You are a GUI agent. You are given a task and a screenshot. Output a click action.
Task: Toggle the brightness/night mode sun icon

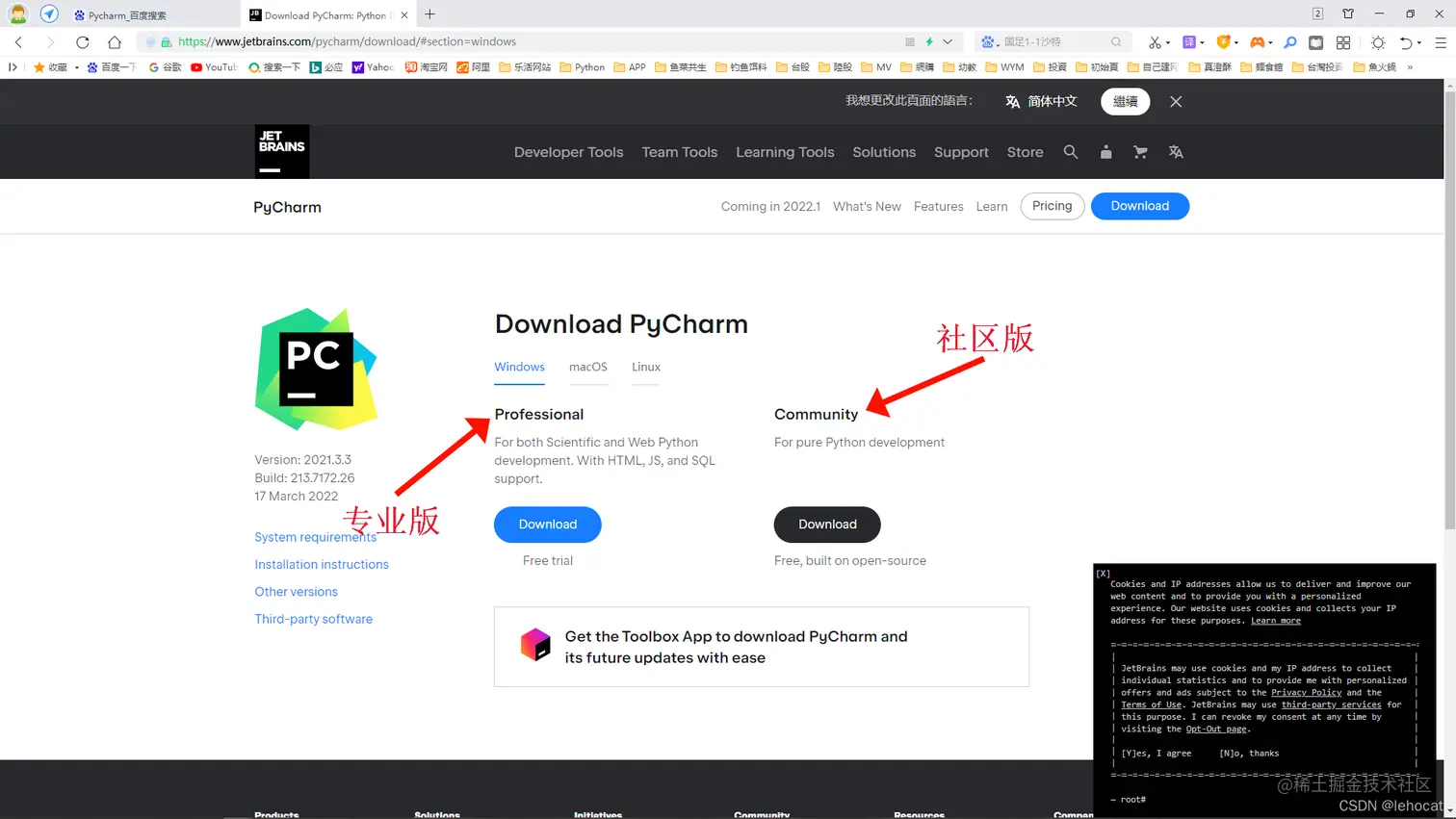[x=1378, y=41]
